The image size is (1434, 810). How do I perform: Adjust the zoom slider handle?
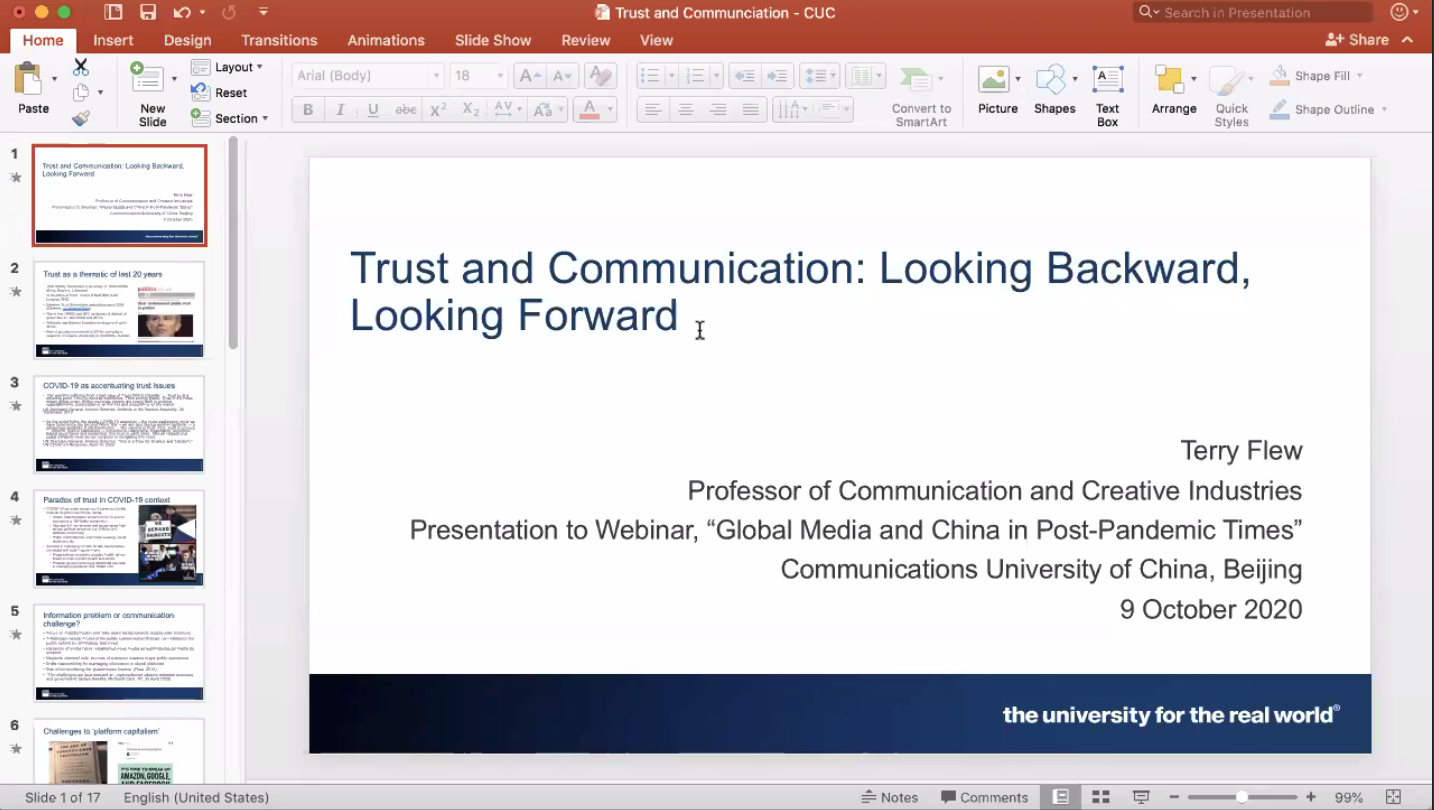coord(1241,797)
